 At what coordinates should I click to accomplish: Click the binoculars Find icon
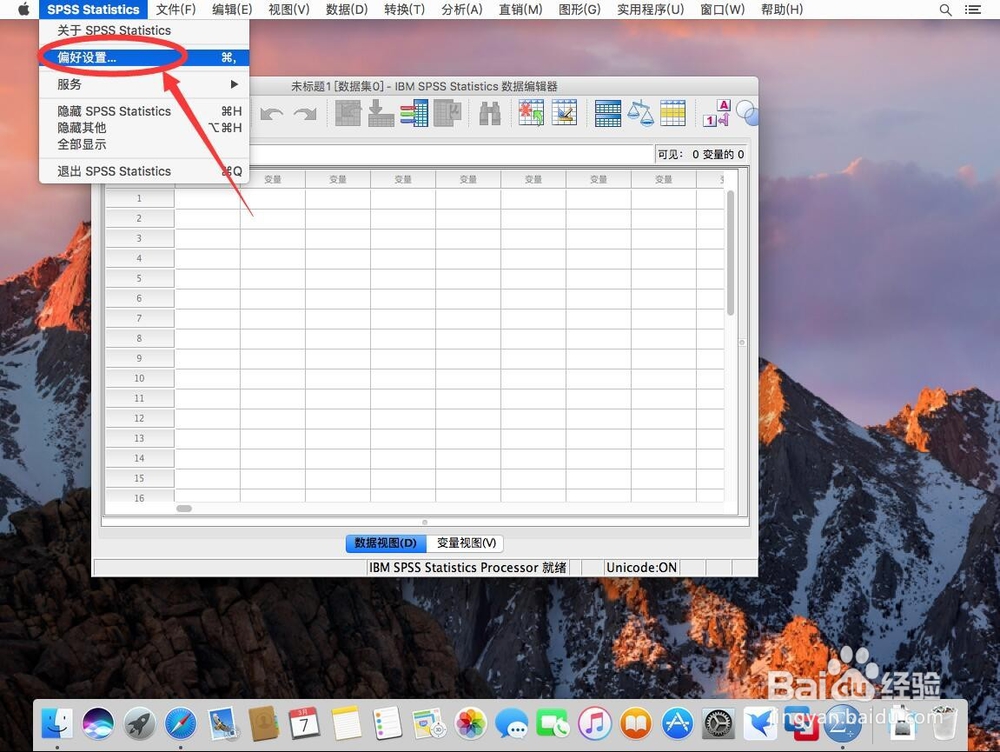[x=490, y=114]
